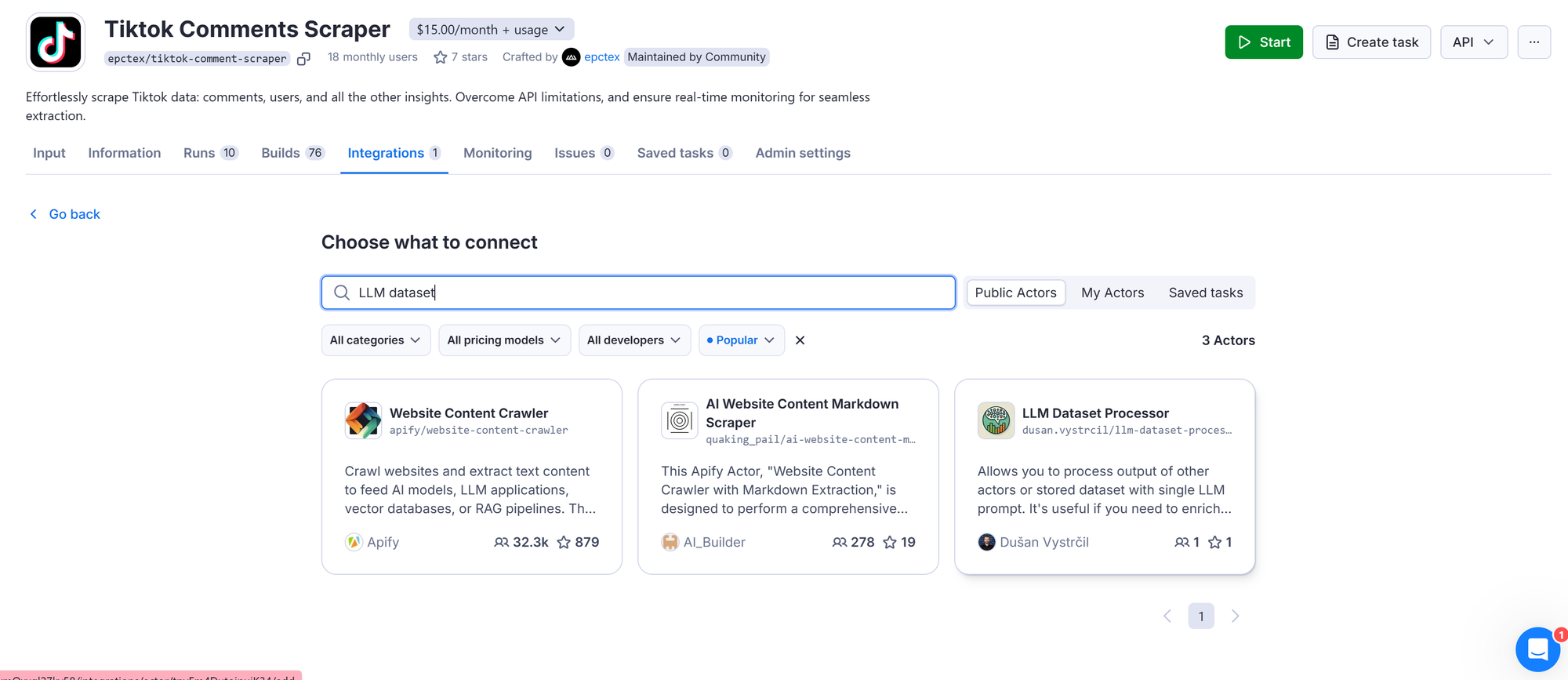Click the TikTok actor logo icon
This screenshot has height=680, width=1568.
click(x=56, y=42)
